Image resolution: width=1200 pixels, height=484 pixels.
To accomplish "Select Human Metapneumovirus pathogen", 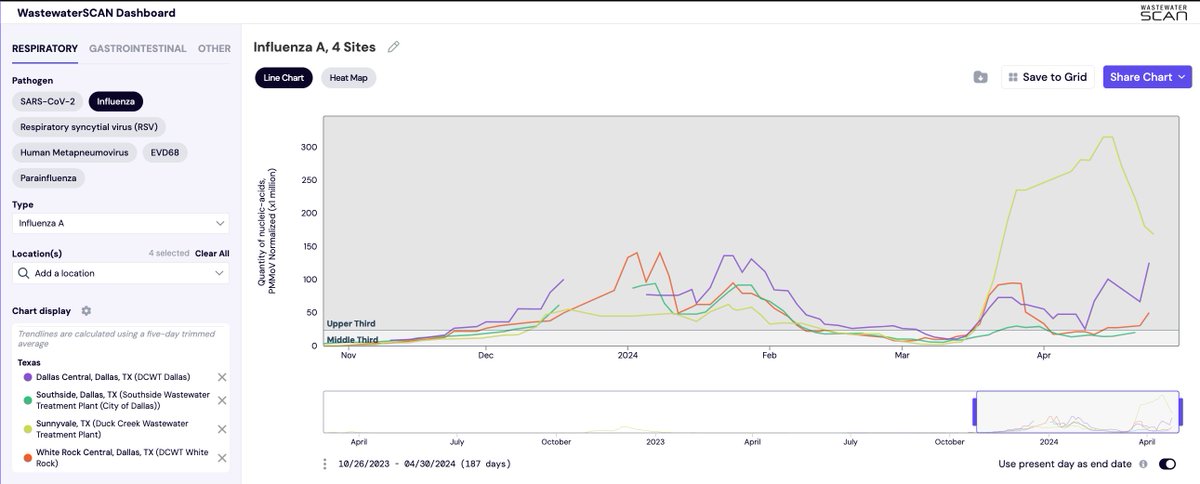I will pos(73,153).
